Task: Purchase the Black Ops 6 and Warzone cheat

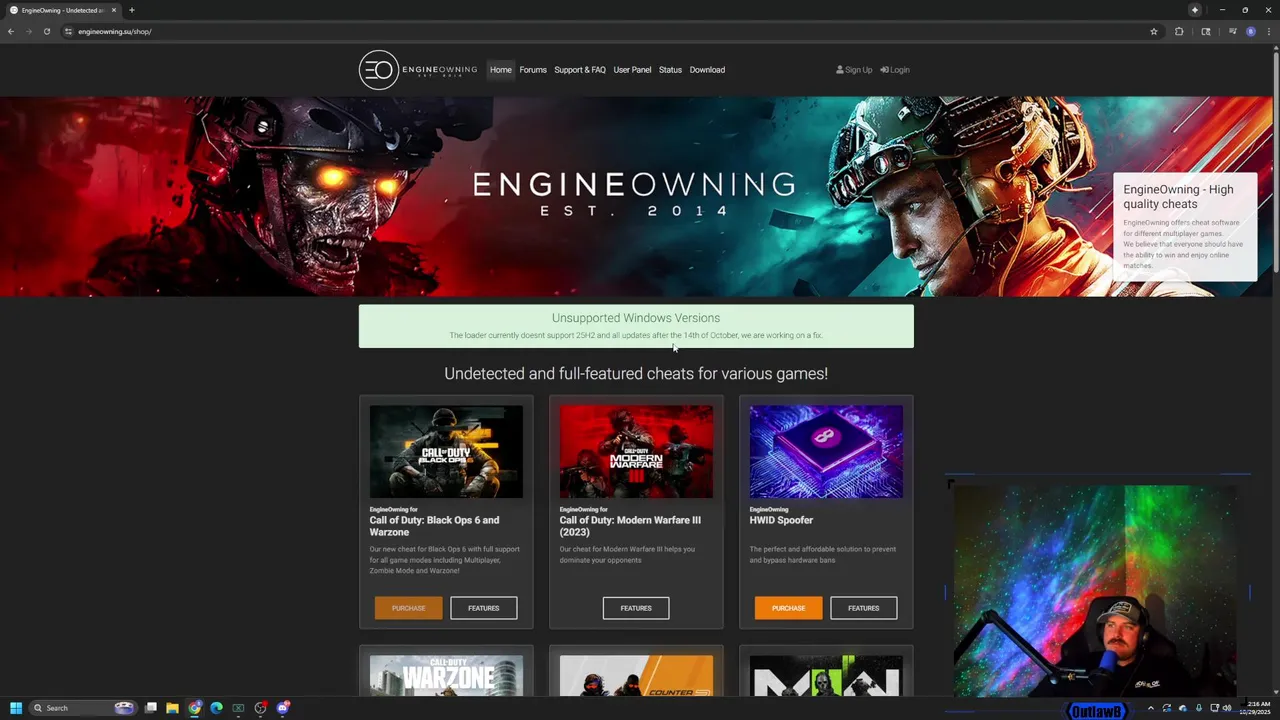Action: [x=408, y=608]
